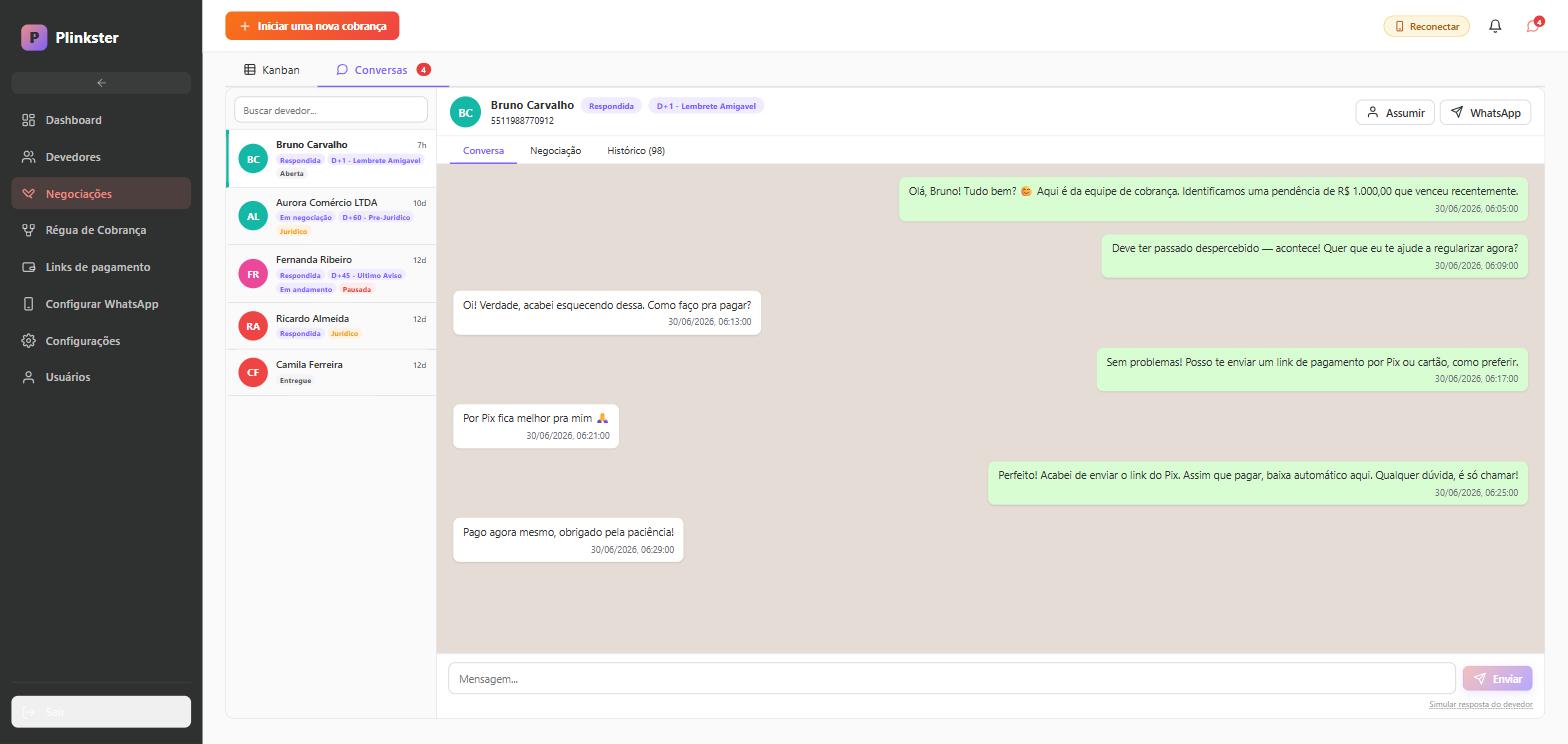The width and height of the screenshot is (1568, 744).
Task: Click D+1 - Lembrete Amigável header tag
Action: click(x=706, y=105)
